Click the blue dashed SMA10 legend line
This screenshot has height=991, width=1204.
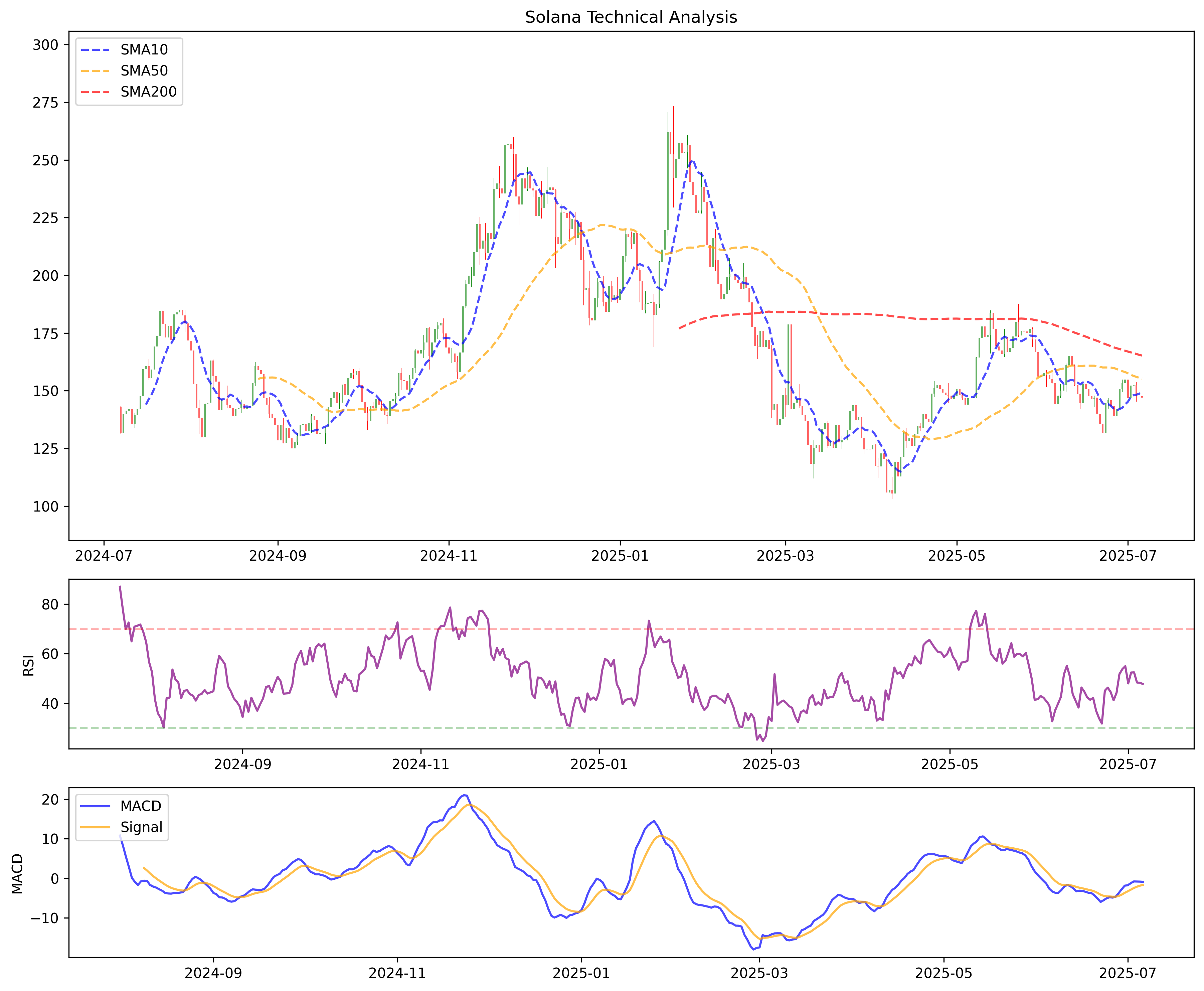click(95, 50)
